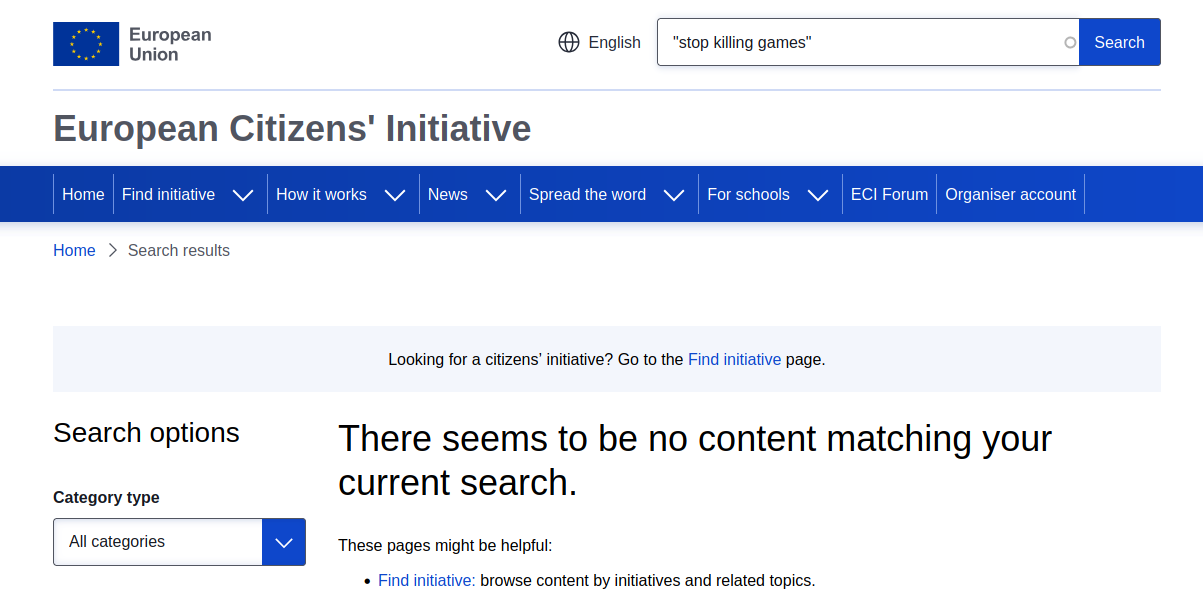The width and height of the screenshot is (1203, 592).
Task: Open the News menu item
Action: point(447,195)
